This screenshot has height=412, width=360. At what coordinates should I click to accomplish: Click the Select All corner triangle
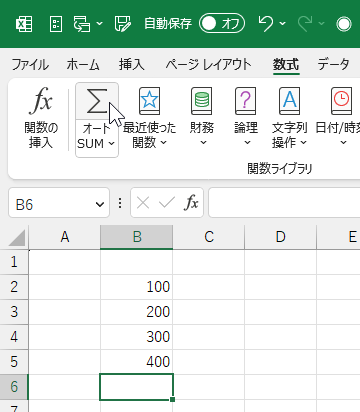pos(17,237)
